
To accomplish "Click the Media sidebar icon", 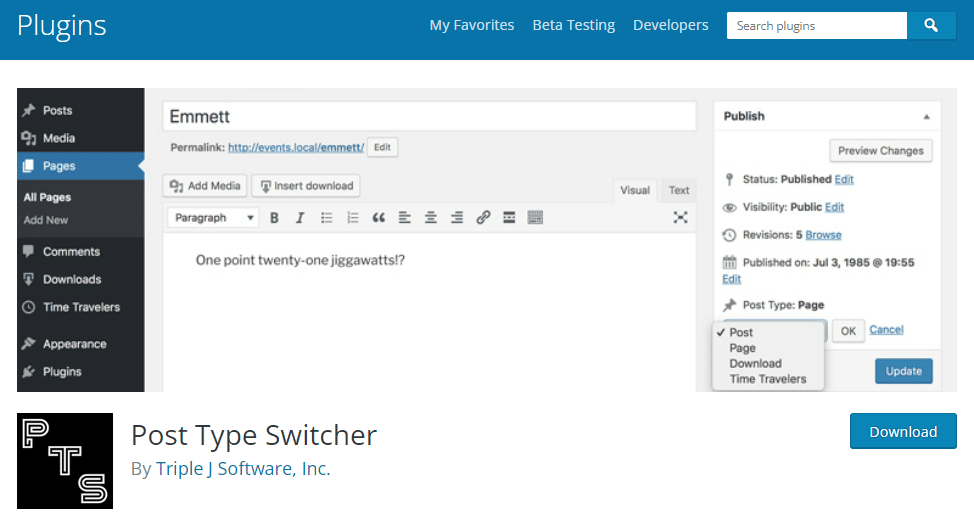I will (29, 138).
